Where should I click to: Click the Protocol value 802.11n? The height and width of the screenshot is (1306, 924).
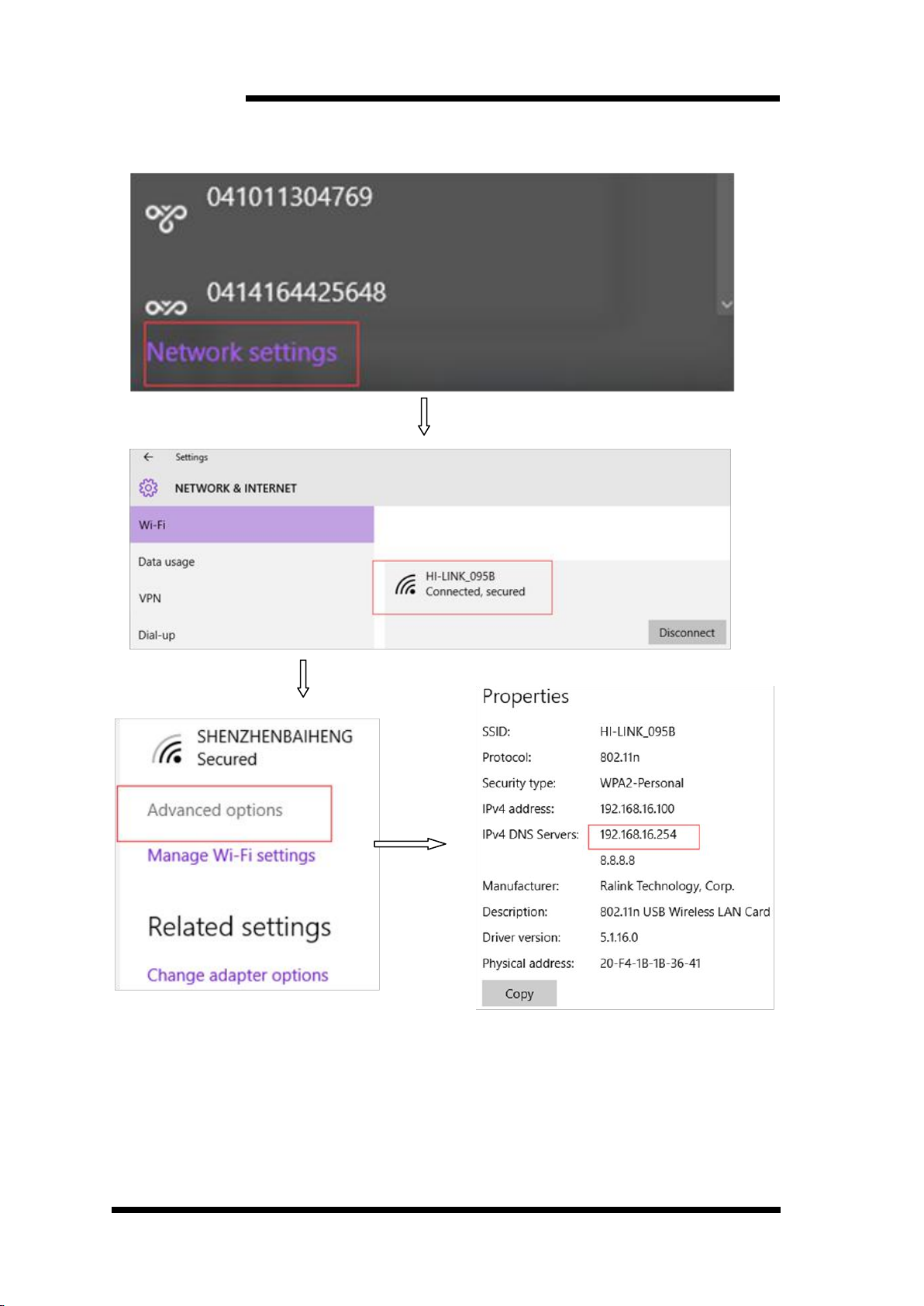(x=619, y=757)
